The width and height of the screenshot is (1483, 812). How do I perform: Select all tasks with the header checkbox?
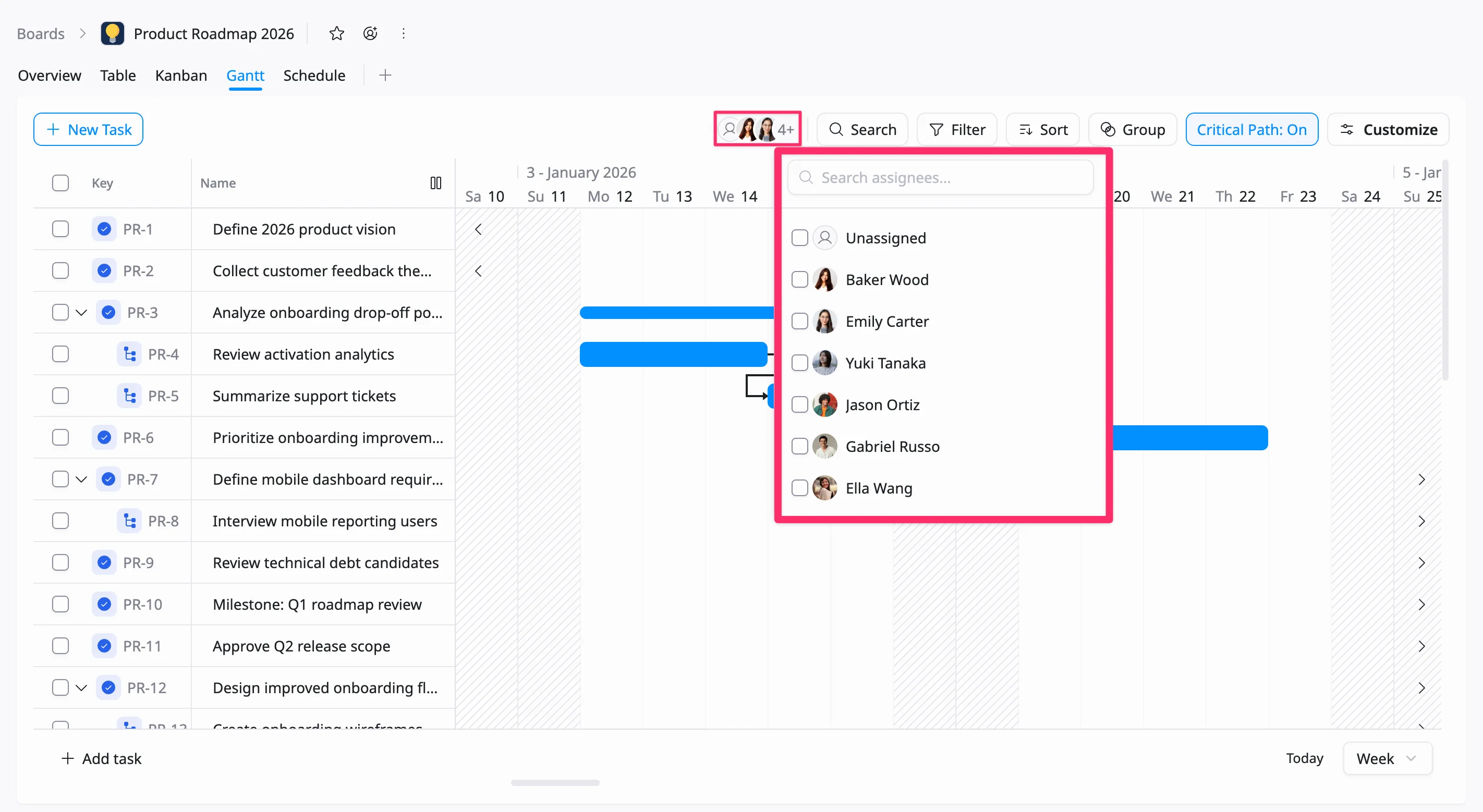60,183
